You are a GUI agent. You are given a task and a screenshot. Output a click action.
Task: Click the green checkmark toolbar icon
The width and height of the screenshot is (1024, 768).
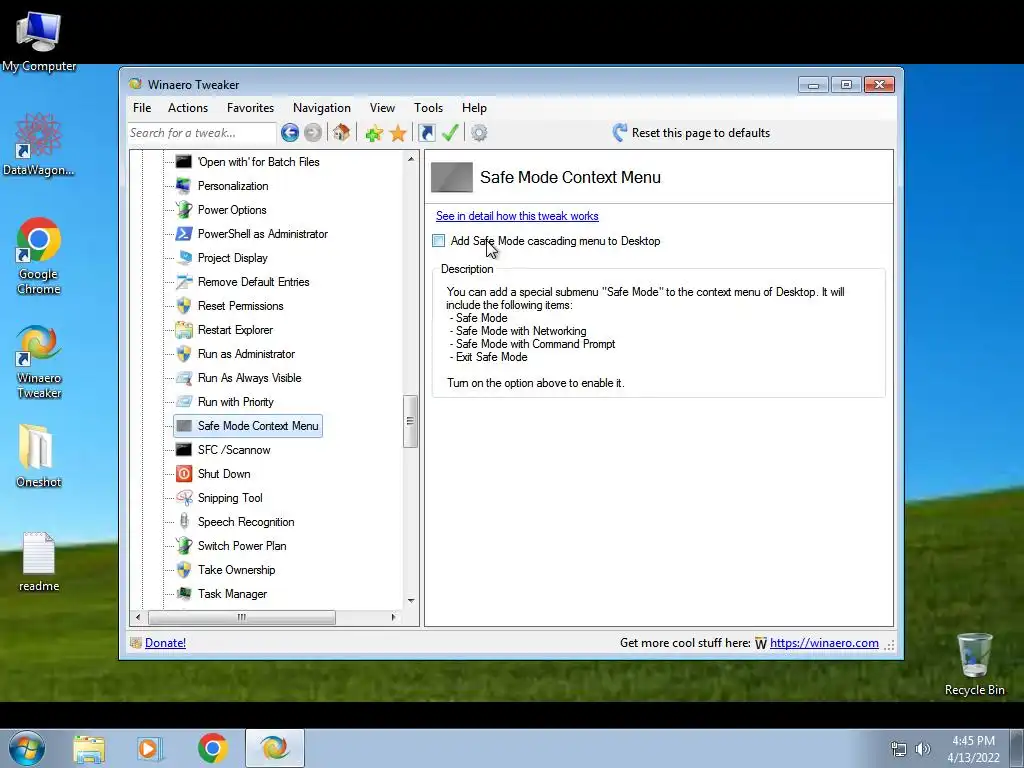click(x=450, y=133)
